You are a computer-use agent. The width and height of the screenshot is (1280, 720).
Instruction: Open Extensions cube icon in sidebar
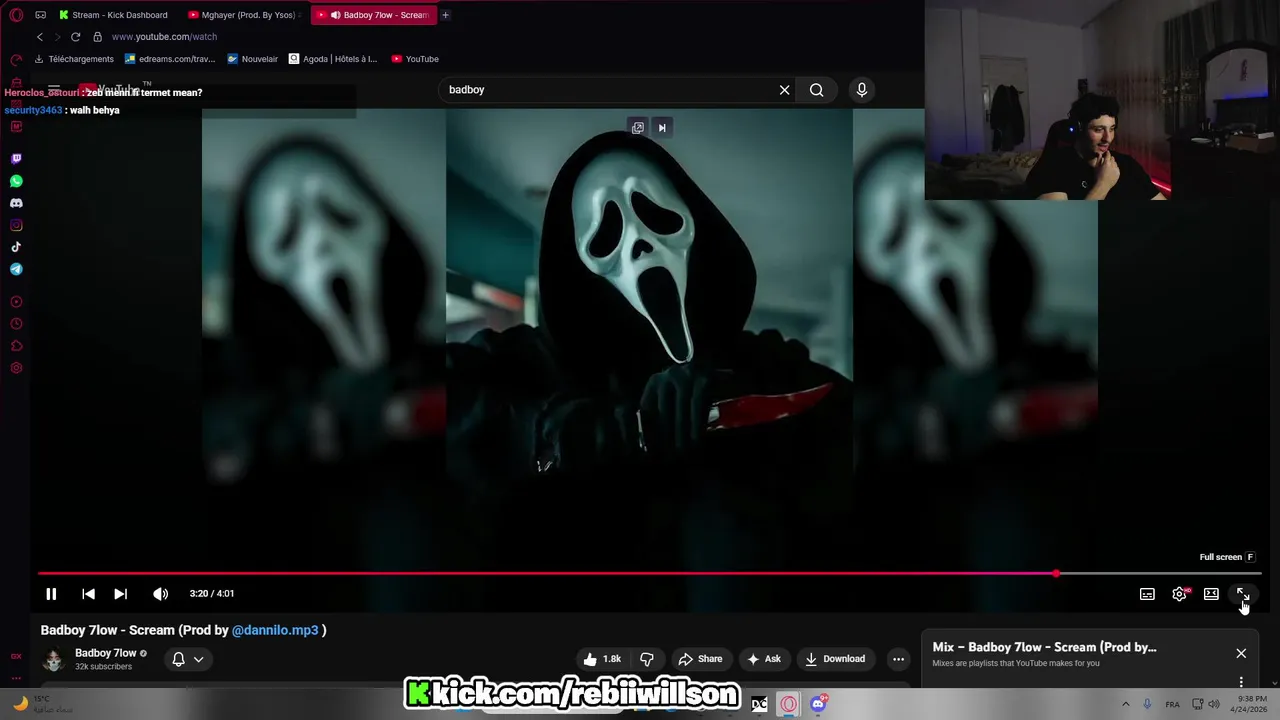click(16, 346)
